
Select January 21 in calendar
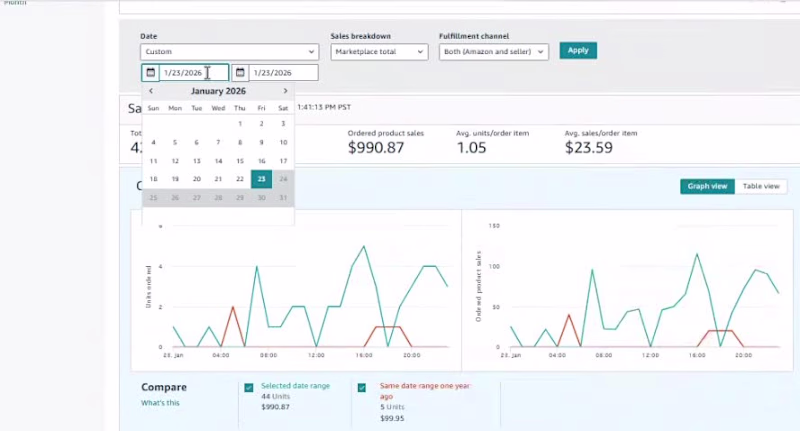click(218, 179)
